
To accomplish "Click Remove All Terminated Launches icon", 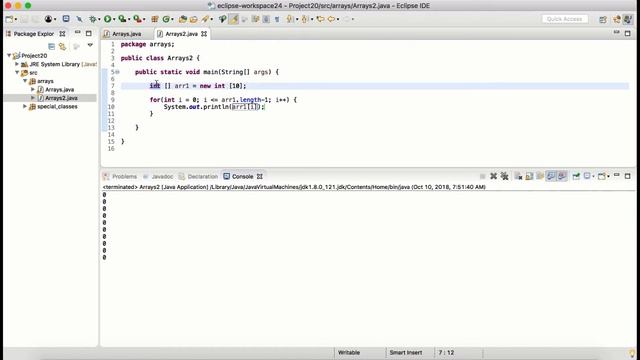I will pos(504,176).
